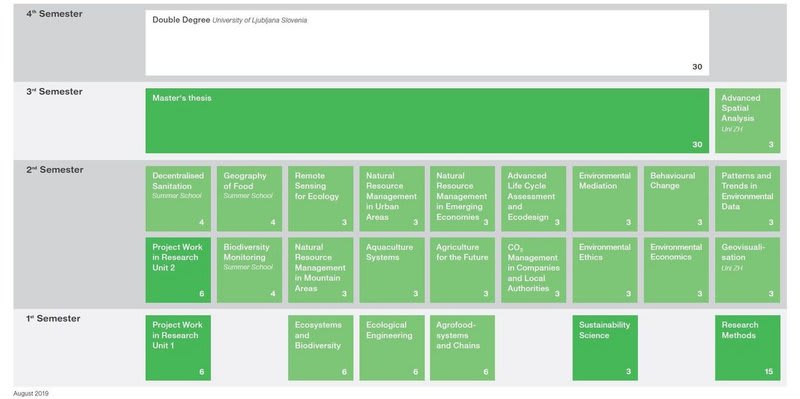Click the Geovisualisation Uni ZH module
The image size is (800, 399).
coord(747,270)
